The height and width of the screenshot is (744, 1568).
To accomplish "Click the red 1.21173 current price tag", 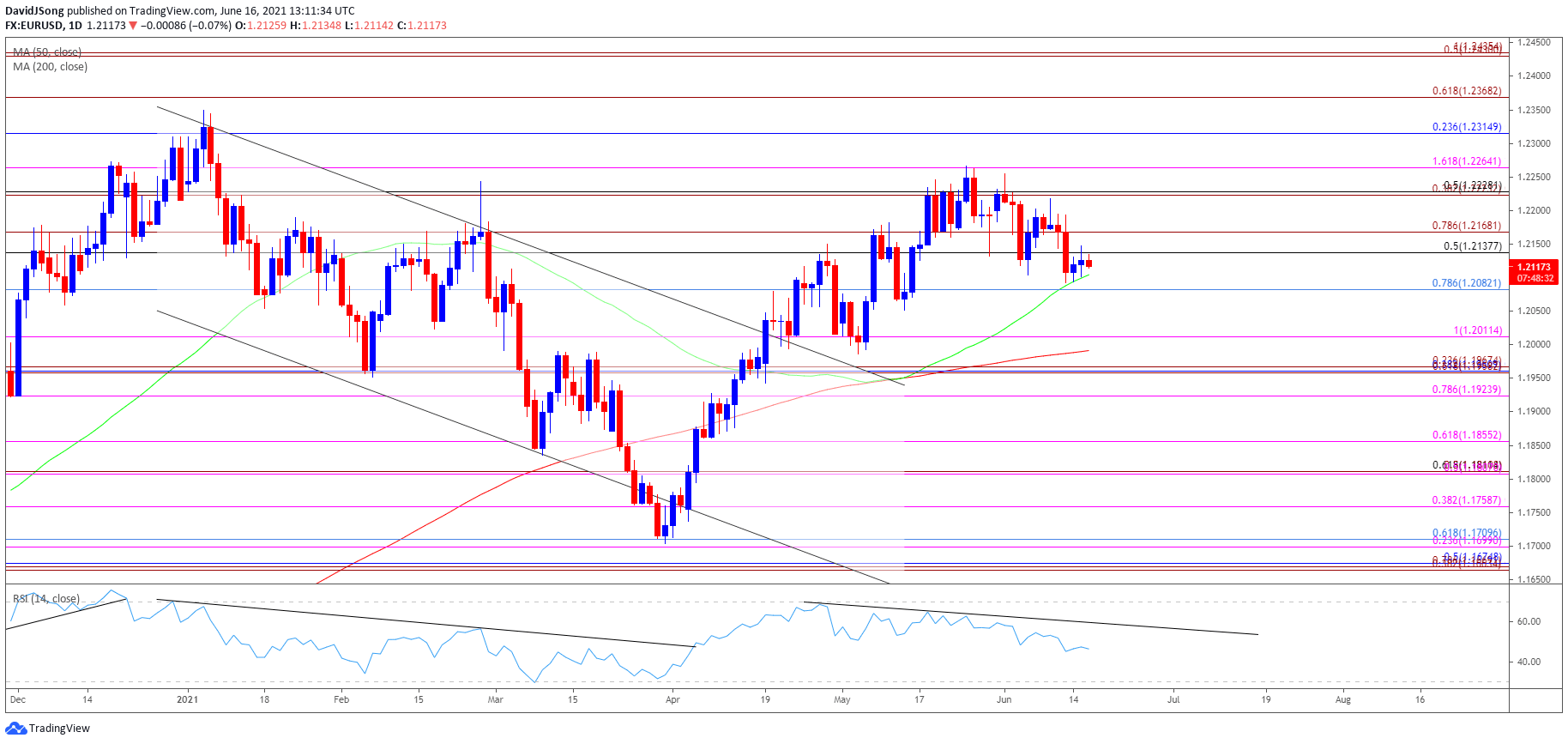I will (x=1535, y=273).
